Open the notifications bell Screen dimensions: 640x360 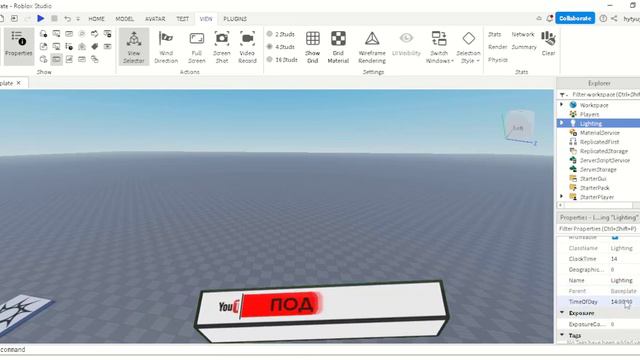pyautogui.click(x=550, y=18)
